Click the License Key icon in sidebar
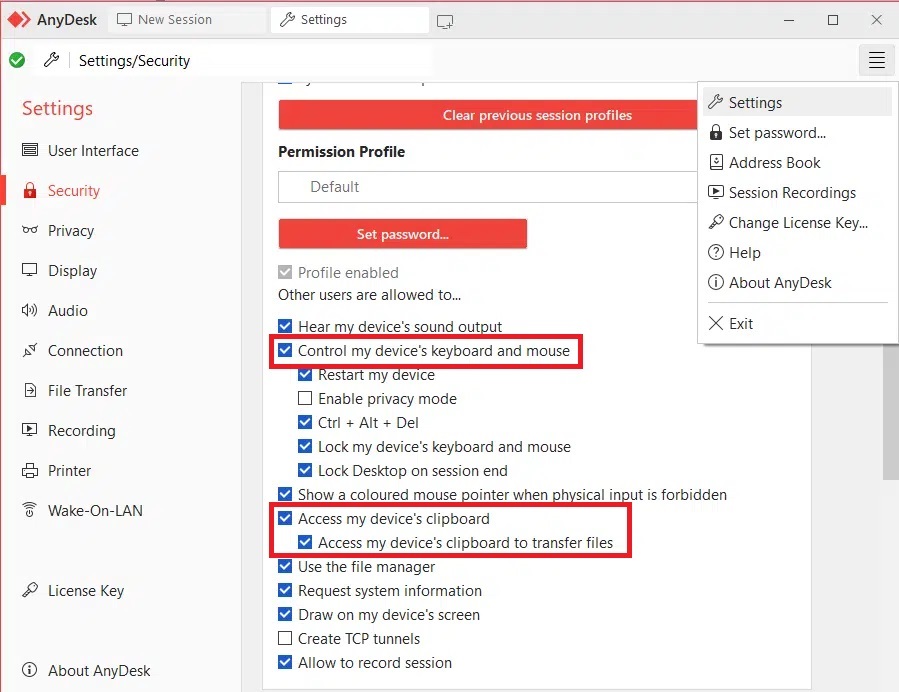The height and width of the screenshot is (692, 899). (30, 590)
